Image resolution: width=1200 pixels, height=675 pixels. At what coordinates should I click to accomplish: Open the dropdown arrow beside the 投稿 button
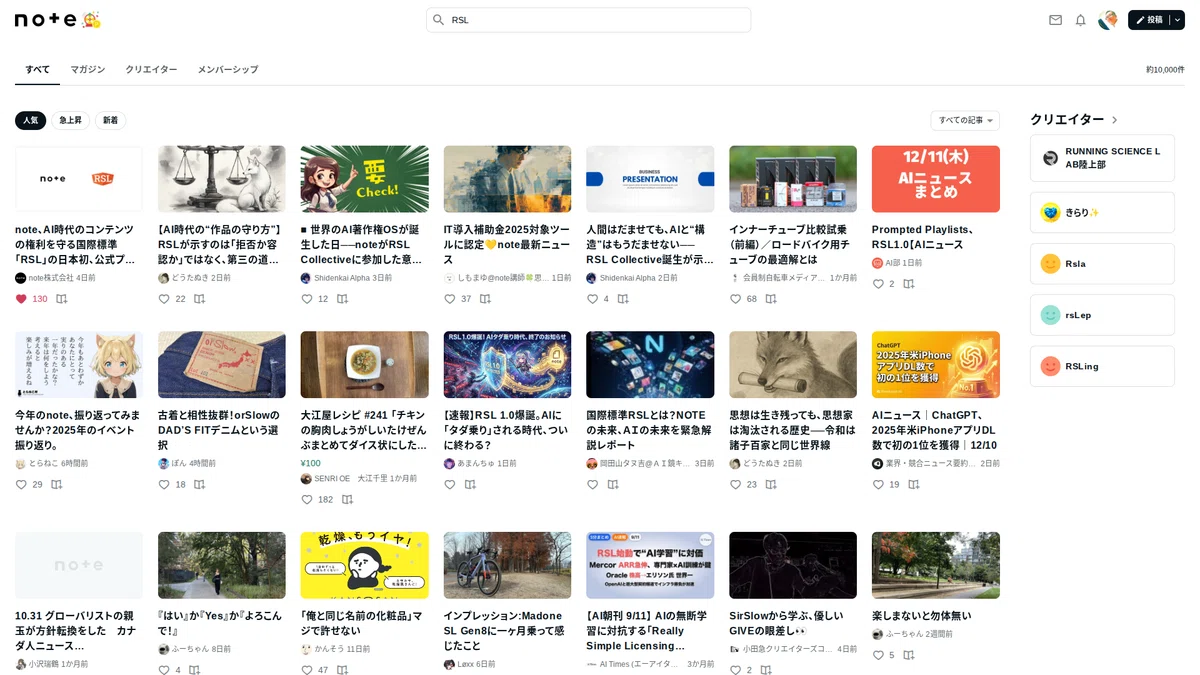click(x=1177, y=20)
